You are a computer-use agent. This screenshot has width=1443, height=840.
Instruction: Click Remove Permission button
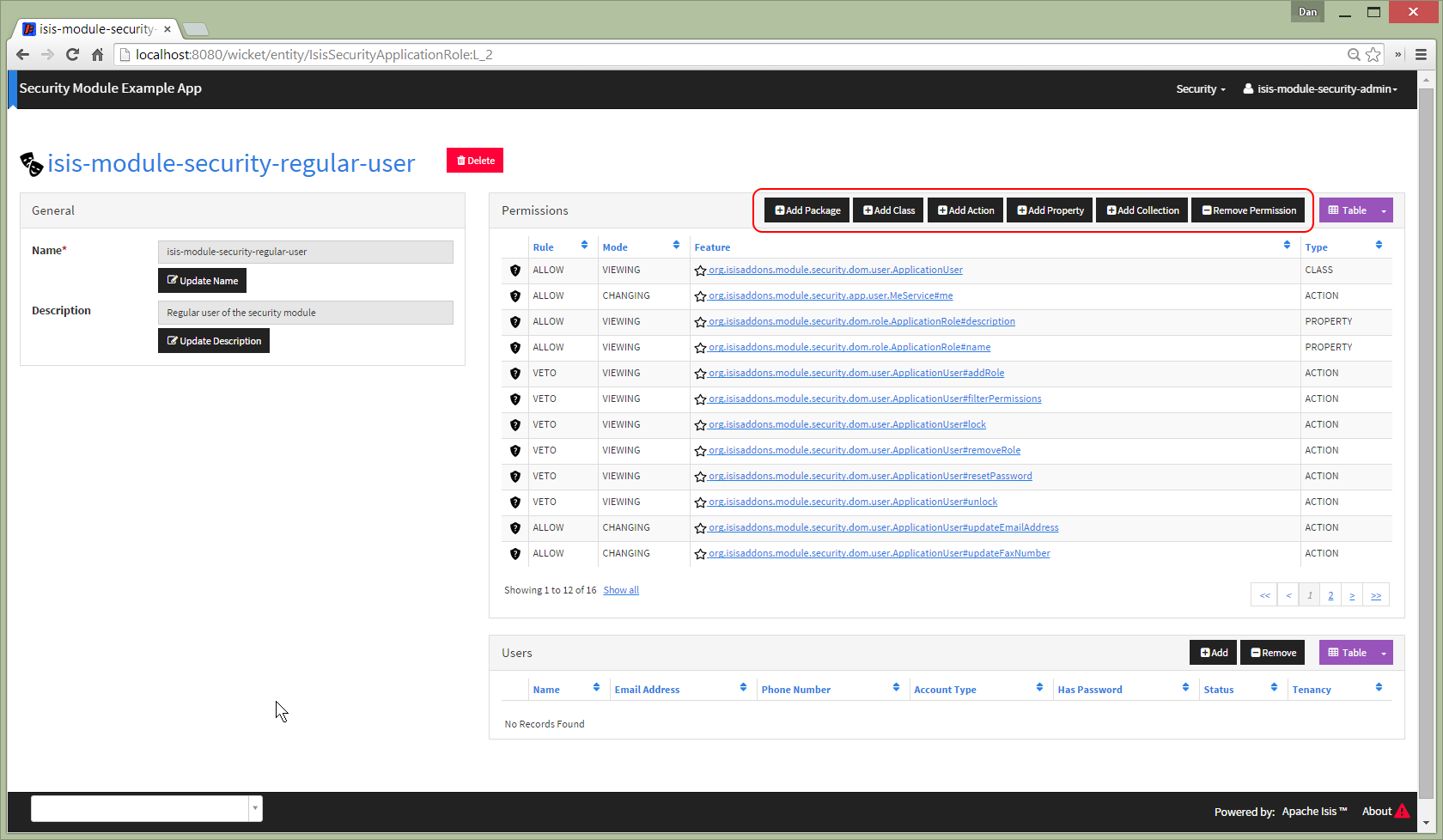[1248, 210]
